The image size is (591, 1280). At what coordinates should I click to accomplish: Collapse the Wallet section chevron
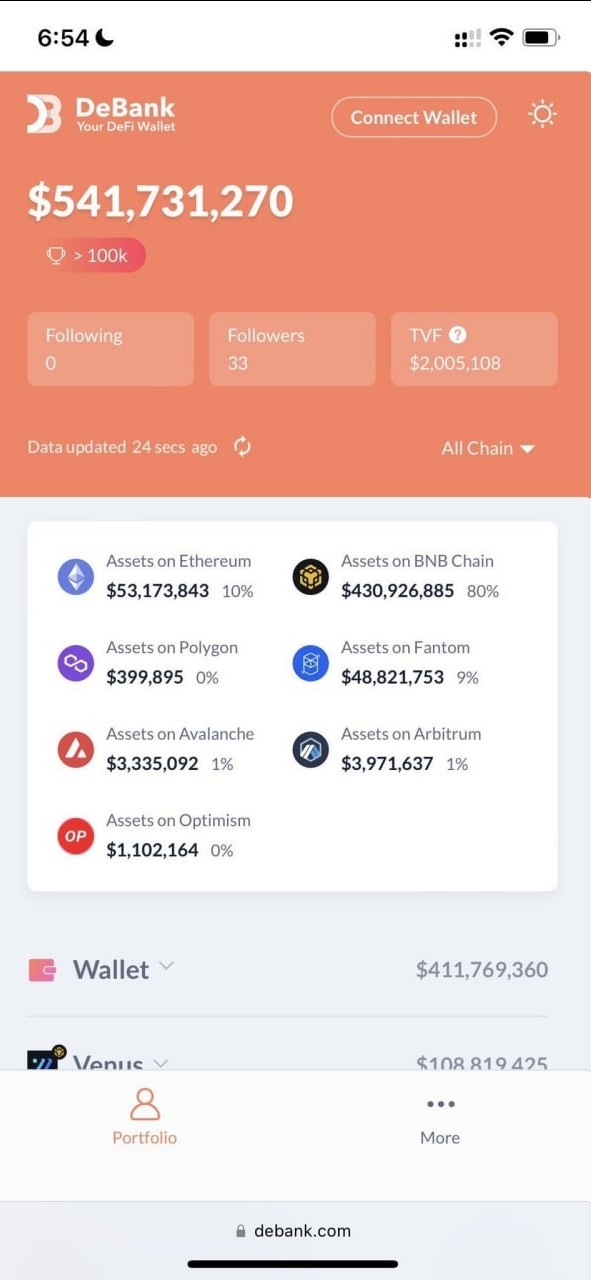tap(166, 966)
